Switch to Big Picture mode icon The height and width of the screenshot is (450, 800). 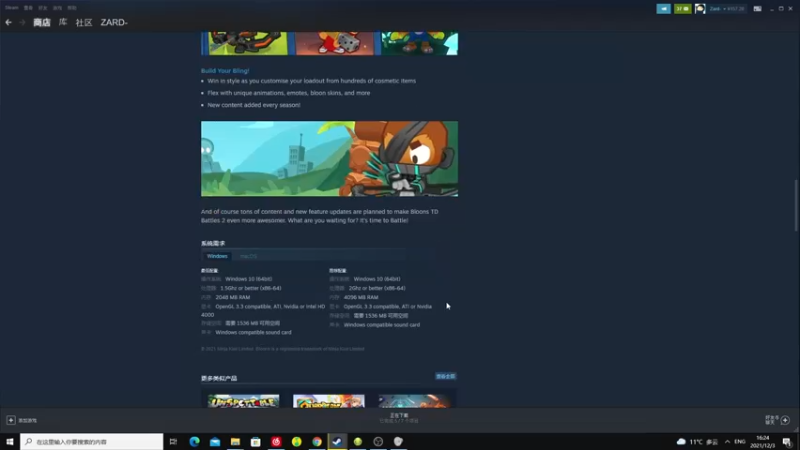click(x=757, y=9)
